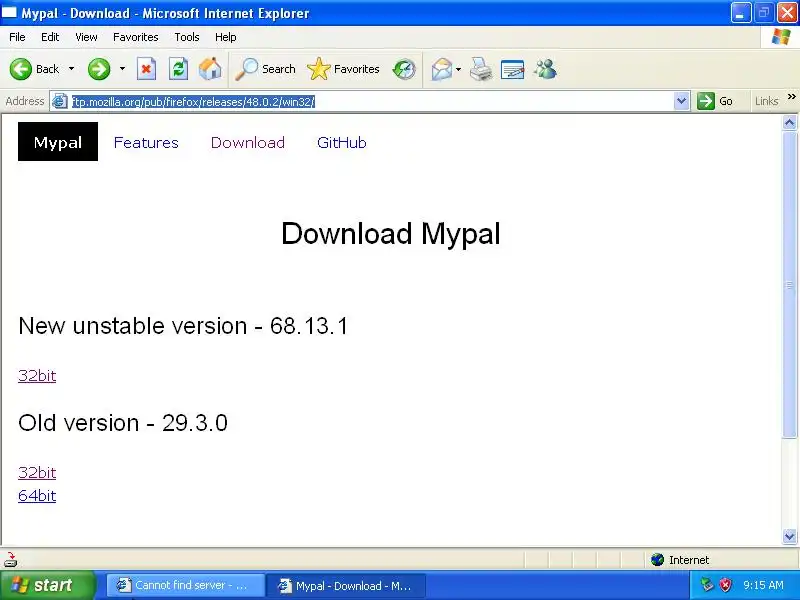
Task: Click the page icon in address bar
Action: pos(60,101)
